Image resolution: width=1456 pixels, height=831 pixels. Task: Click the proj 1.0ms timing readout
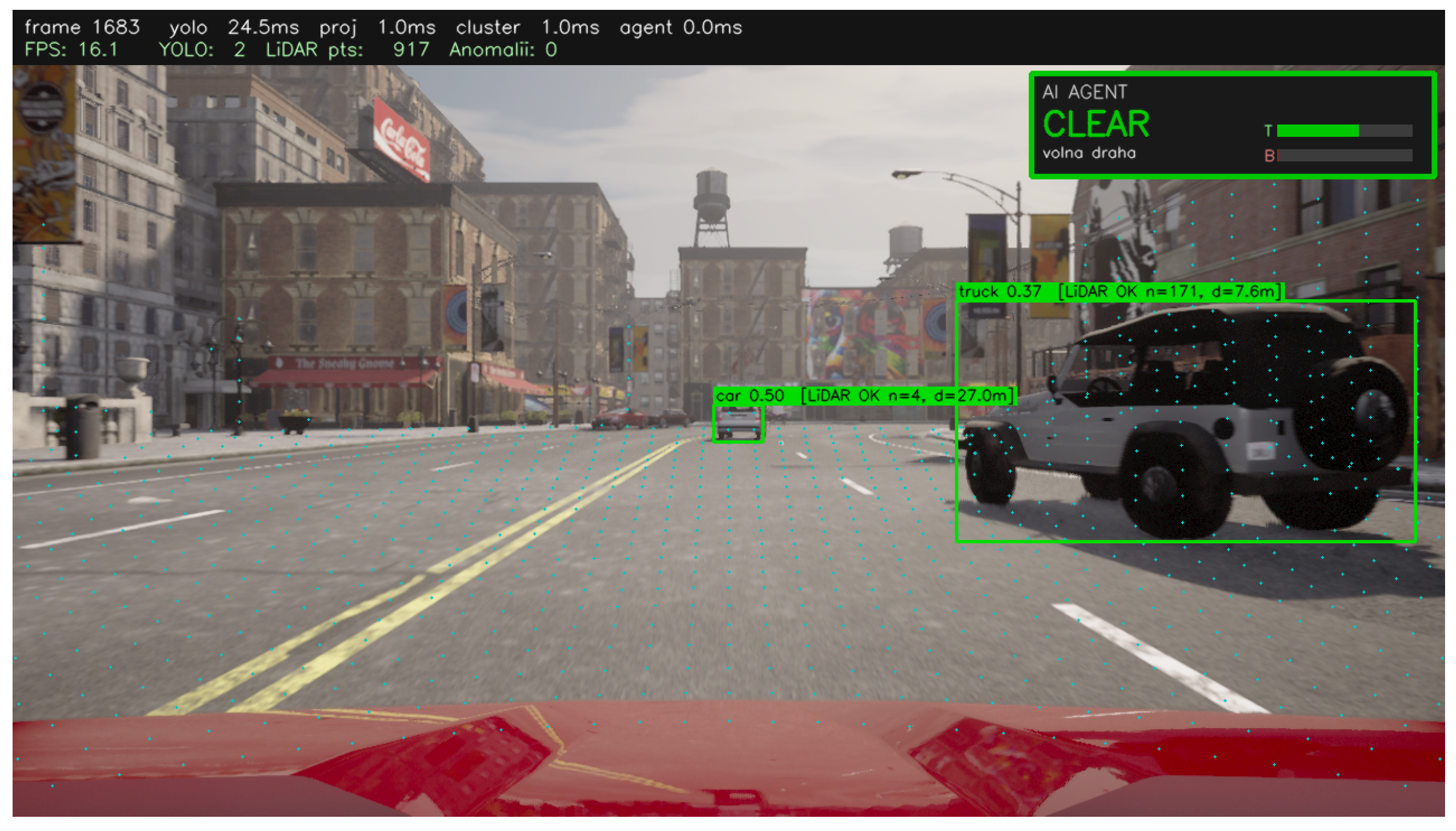click(x=377, y=27)
